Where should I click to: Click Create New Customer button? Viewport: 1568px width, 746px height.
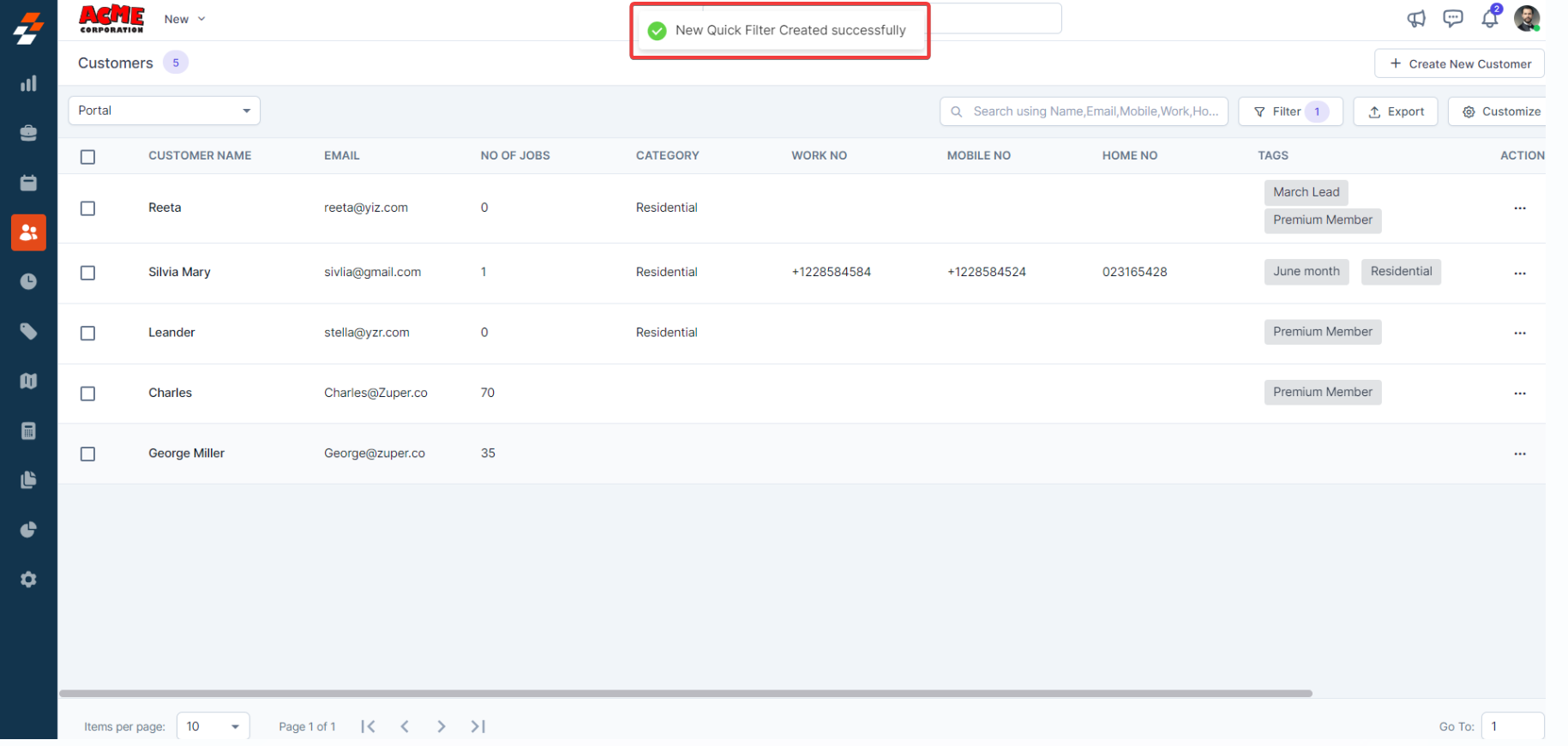coord(1459,63)
